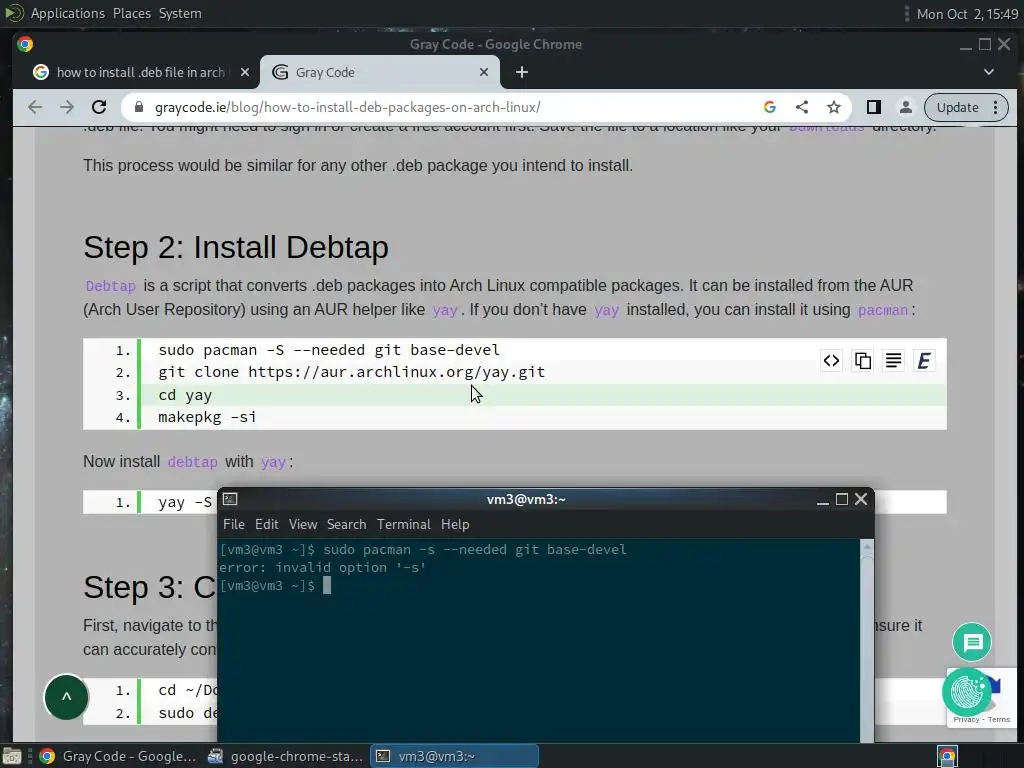Click the Privacy link in reCAPTCHA badge
The height and width of the screenshot is (768, 1024).
pos(966,719)
